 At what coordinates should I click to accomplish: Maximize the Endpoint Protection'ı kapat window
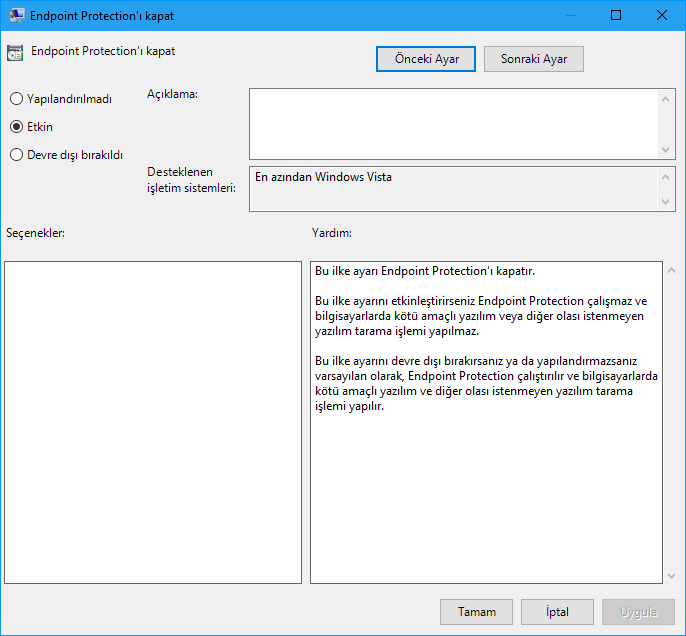[616, 15]
